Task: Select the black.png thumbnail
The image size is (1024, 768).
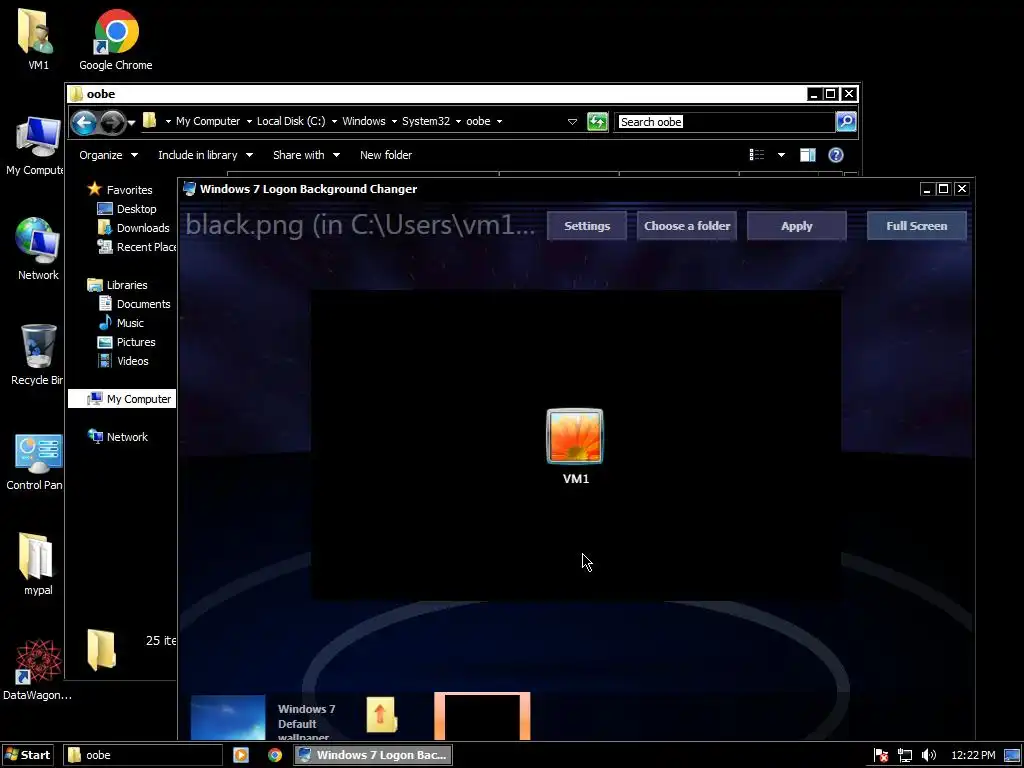Action: (x=482, y=716)
